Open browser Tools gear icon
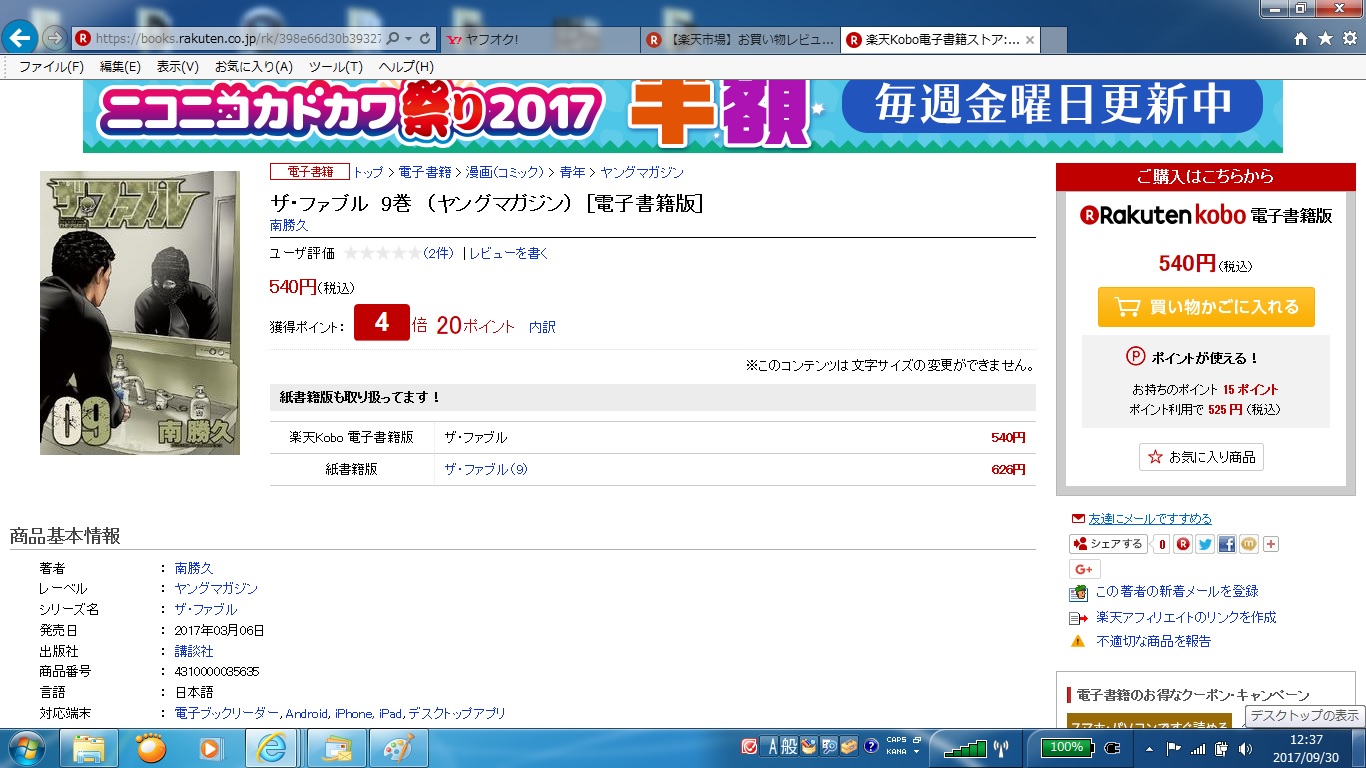The height and width of the screenshot is (768, 1366). (x=1349, y=39)
